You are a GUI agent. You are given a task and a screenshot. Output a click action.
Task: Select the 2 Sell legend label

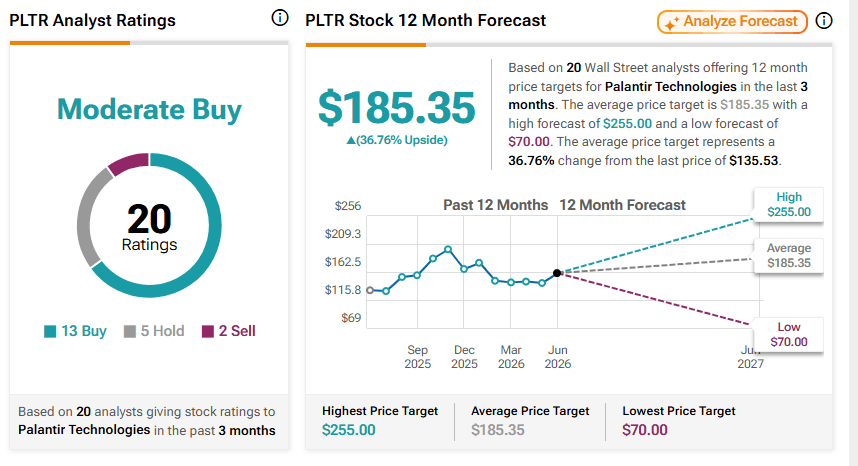[237, 331]
